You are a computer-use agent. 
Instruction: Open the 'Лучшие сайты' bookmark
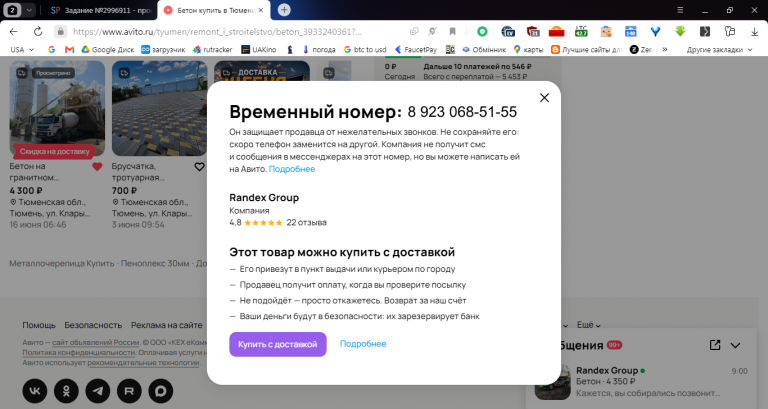(x=586, y=49)
